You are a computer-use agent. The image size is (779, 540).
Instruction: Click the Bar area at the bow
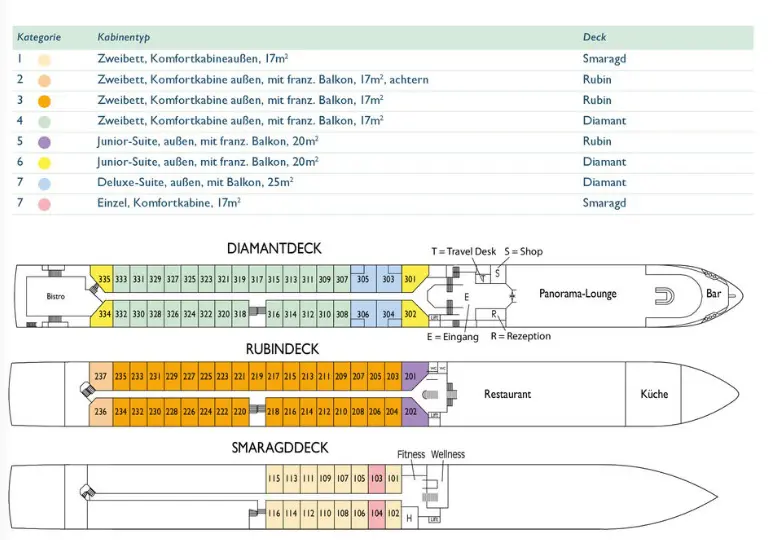pyautogui.click(x=713, y=294)
